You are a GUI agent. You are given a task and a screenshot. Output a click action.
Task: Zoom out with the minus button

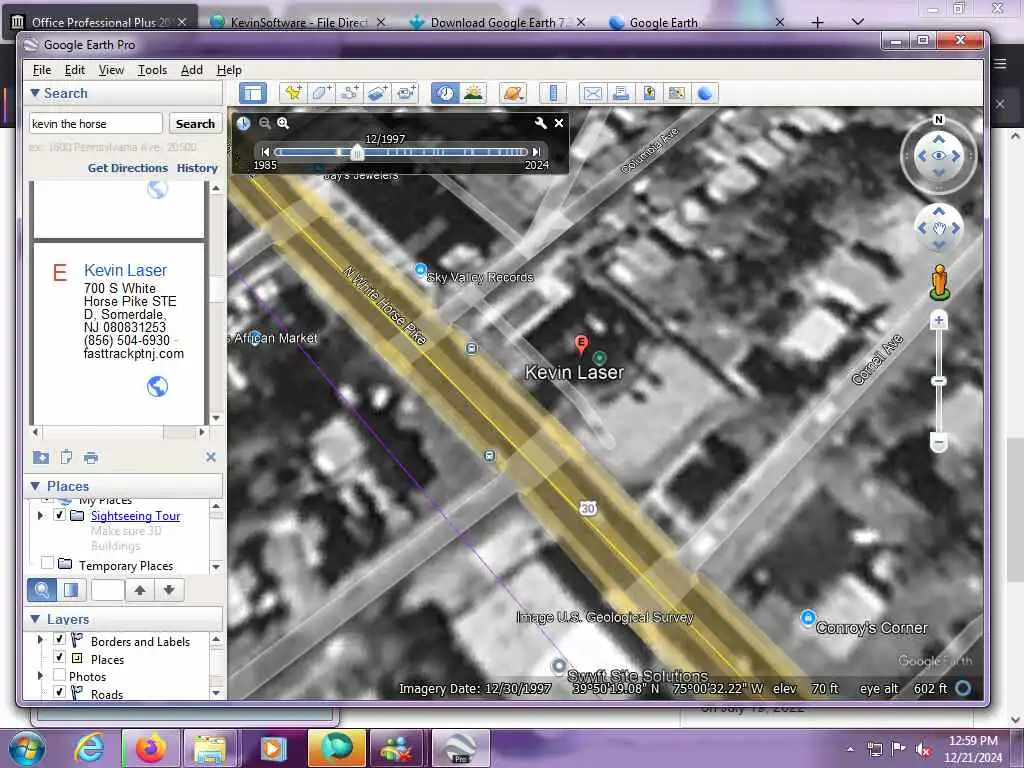[x=938, y=443]
